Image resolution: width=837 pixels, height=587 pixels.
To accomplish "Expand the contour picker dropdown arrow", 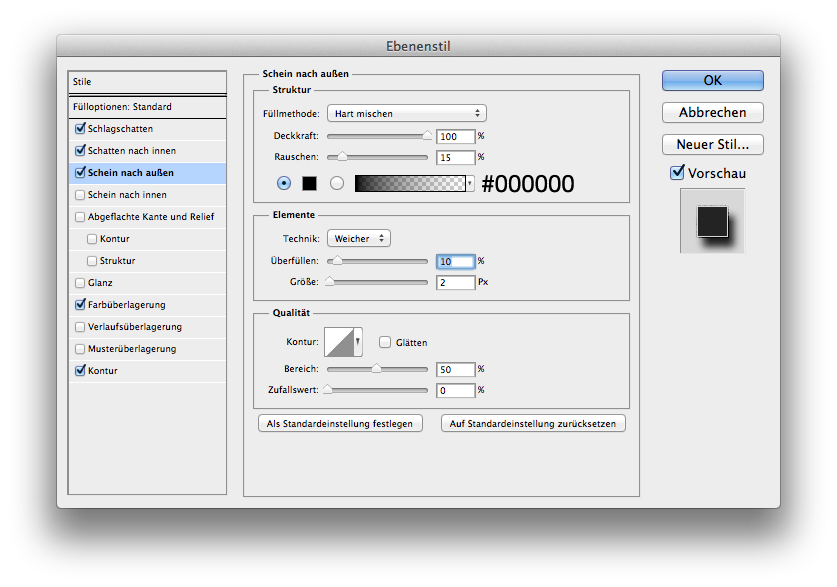I will (x=357, y=342).
